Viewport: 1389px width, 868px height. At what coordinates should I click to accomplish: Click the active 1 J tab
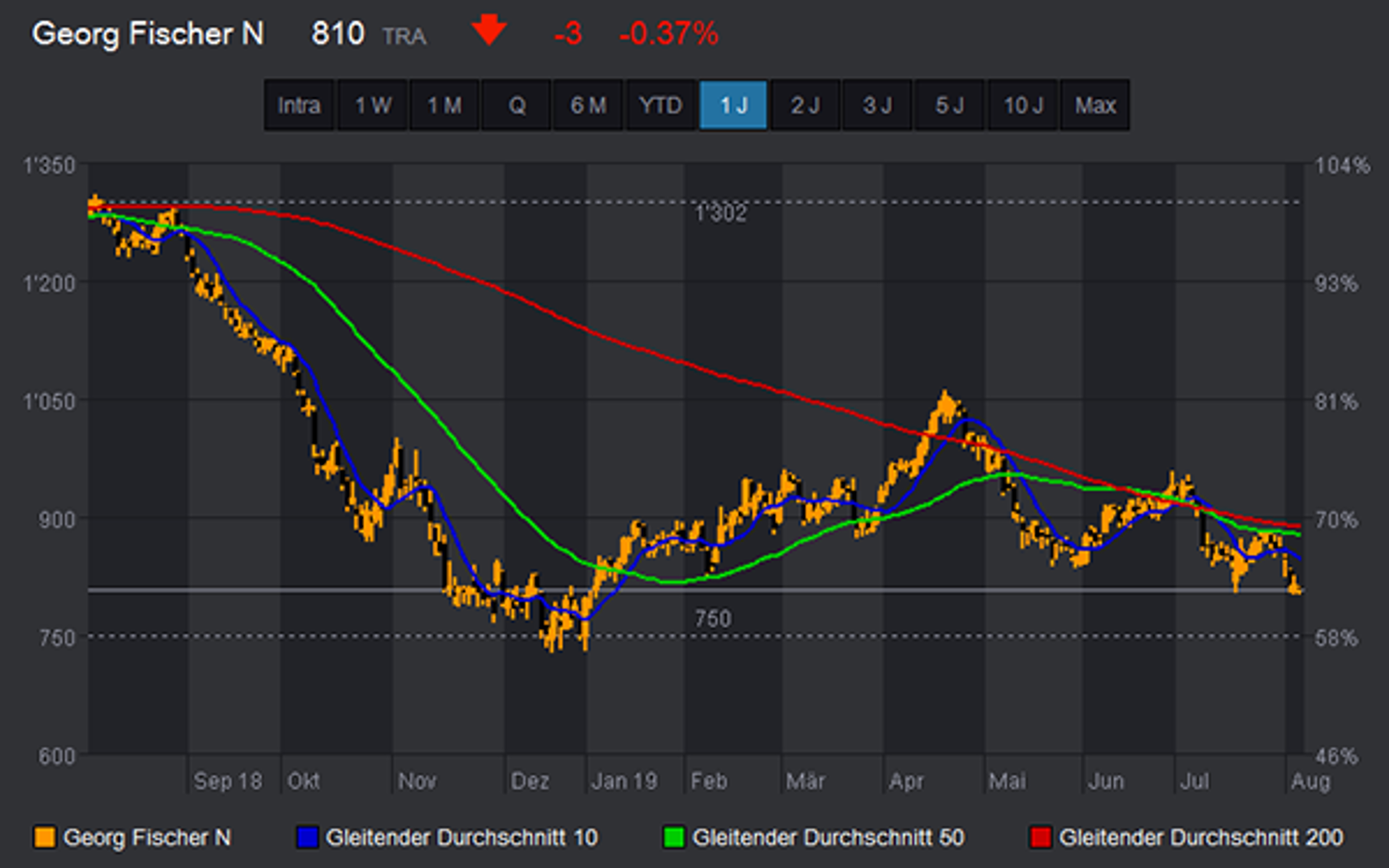(x=733, y=105)
